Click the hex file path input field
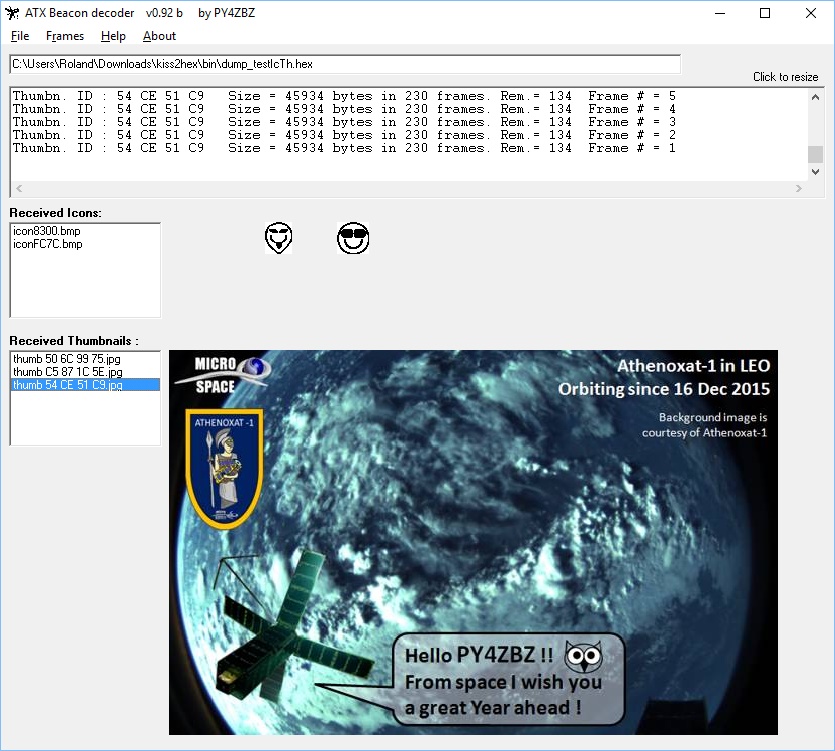Screen dimensions: 835x751 click(x=344, y=64)
